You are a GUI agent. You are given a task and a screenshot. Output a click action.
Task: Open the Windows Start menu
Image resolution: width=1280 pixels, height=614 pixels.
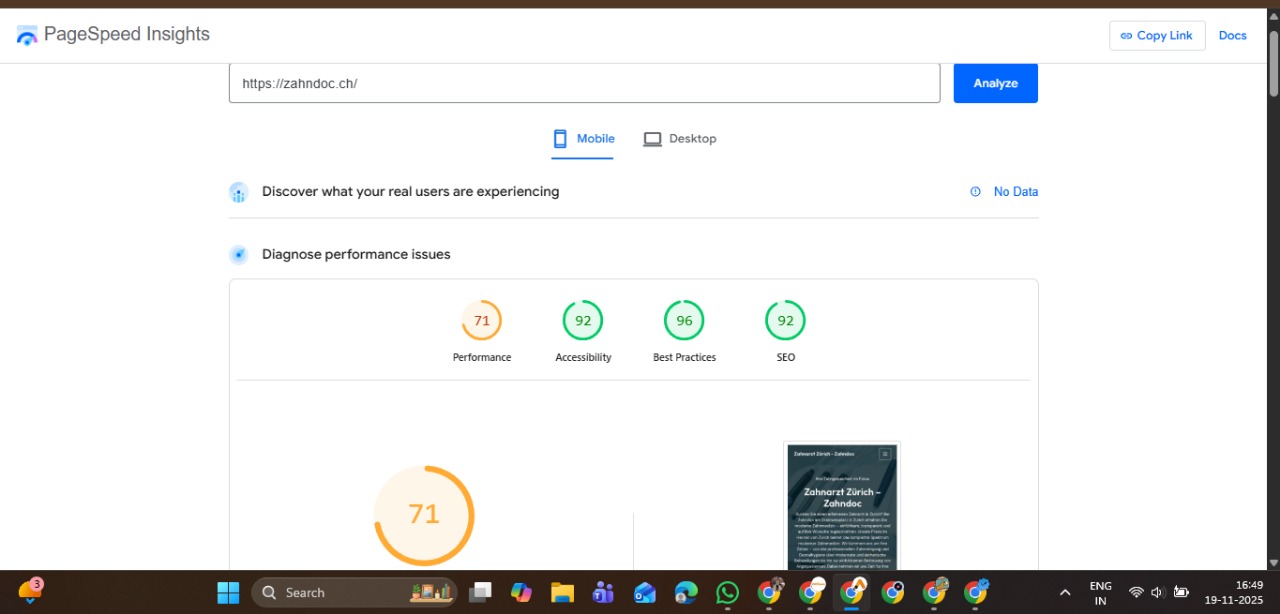pos(229,592)
